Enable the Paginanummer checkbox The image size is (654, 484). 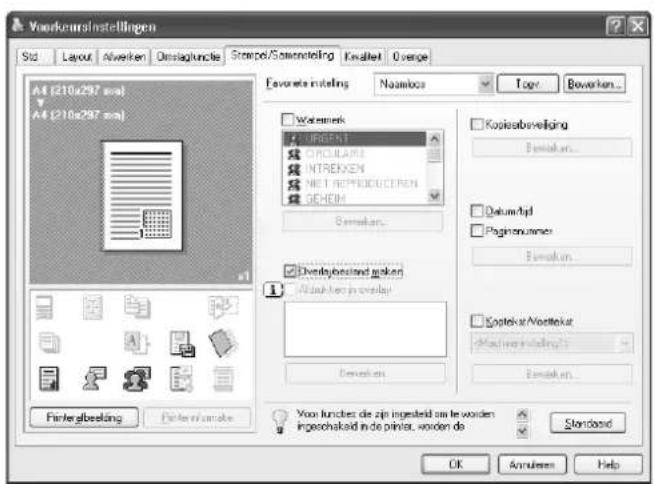(x=476, y=230)
